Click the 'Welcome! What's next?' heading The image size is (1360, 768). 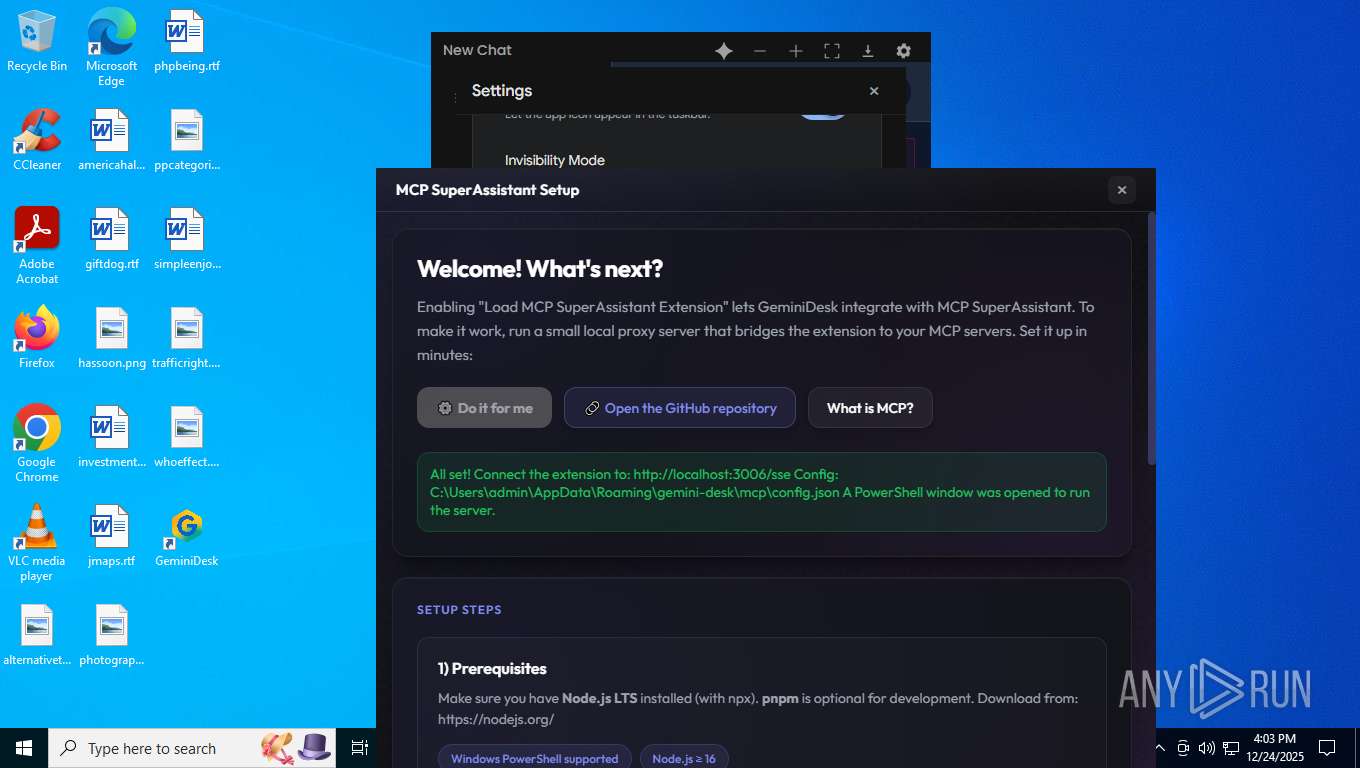pyautogui.click(x=540, y=269)
